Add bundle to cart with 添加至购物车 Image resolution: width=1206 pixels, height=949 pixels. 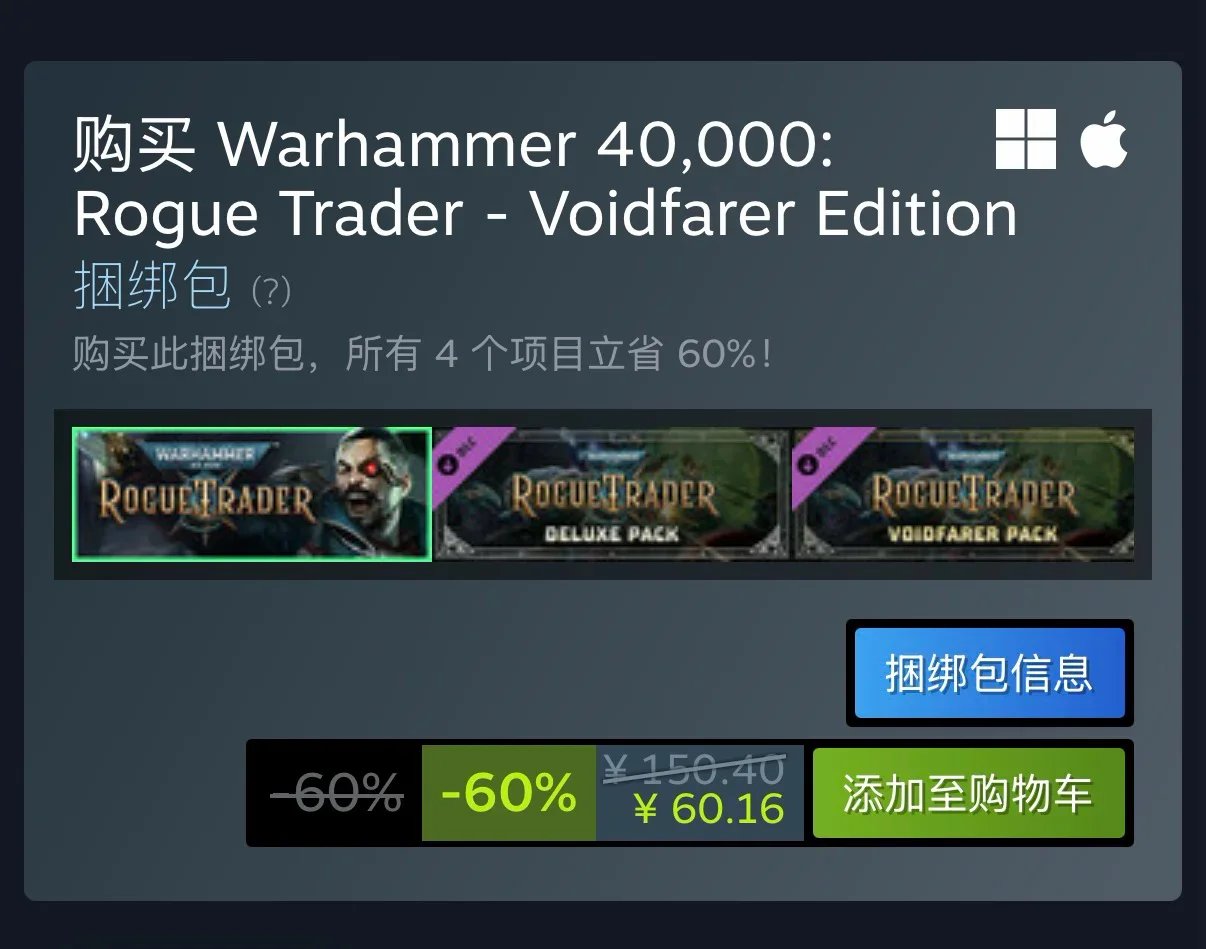969,793
